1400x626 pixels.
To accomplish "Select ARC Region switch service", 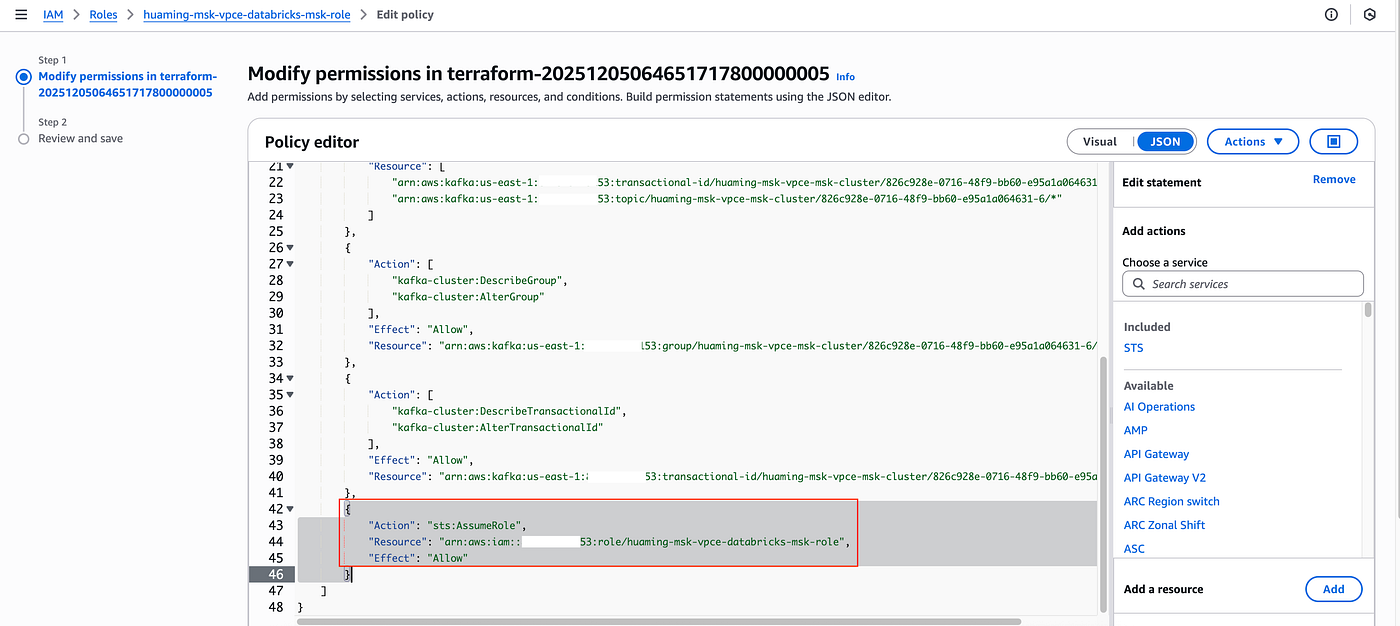I will [x=1171, y=501].
